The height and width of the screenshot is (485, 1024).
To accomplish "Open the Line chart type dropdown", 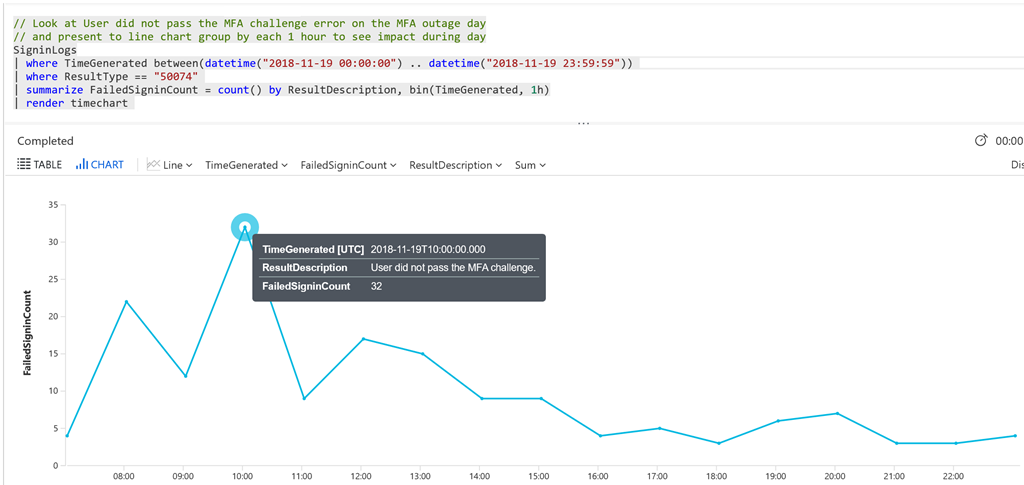I will click(x=170, y=165).
